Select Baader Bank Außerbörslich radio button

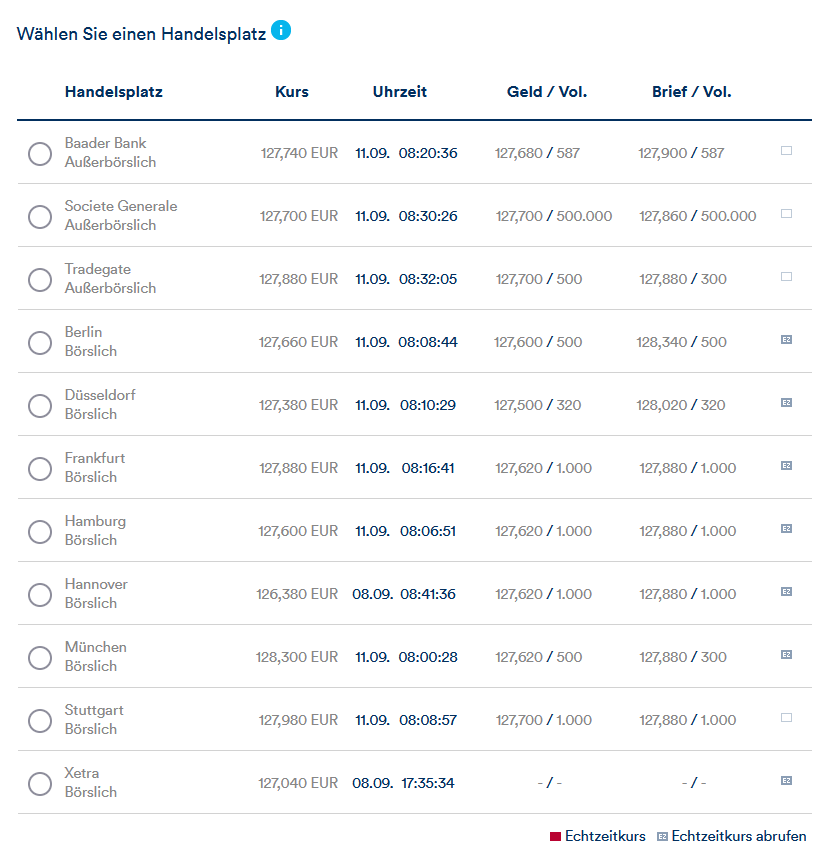(40, 154)
